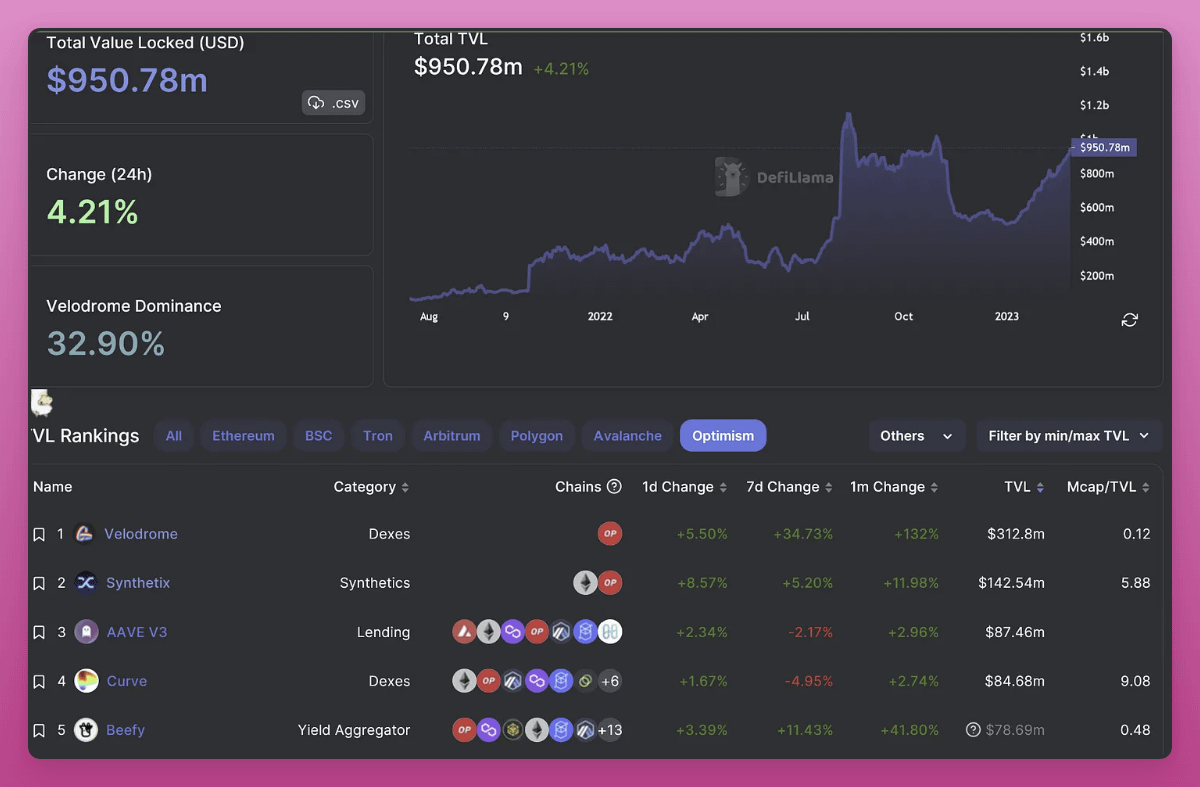
Task: Click the chart refresh icon
Action: point(1129,320)
